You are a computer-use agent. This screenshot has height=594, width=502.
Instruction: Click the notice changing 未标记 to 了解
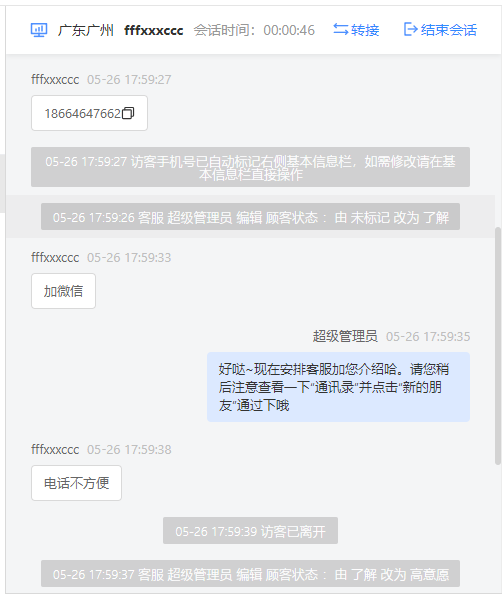click(x=250, y=217)
